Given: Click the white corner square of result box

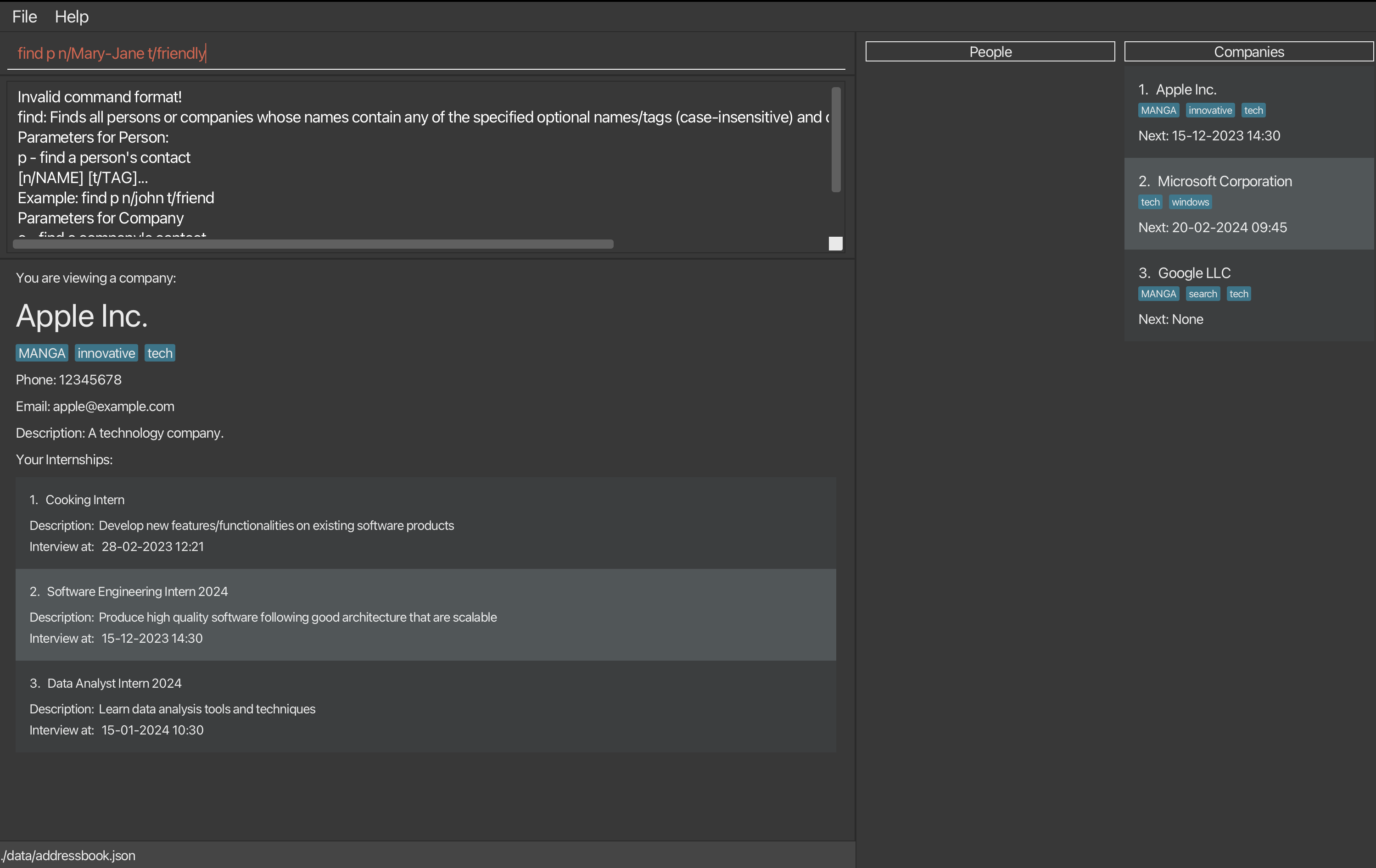Looking at the screenshot, I should 835,244.
